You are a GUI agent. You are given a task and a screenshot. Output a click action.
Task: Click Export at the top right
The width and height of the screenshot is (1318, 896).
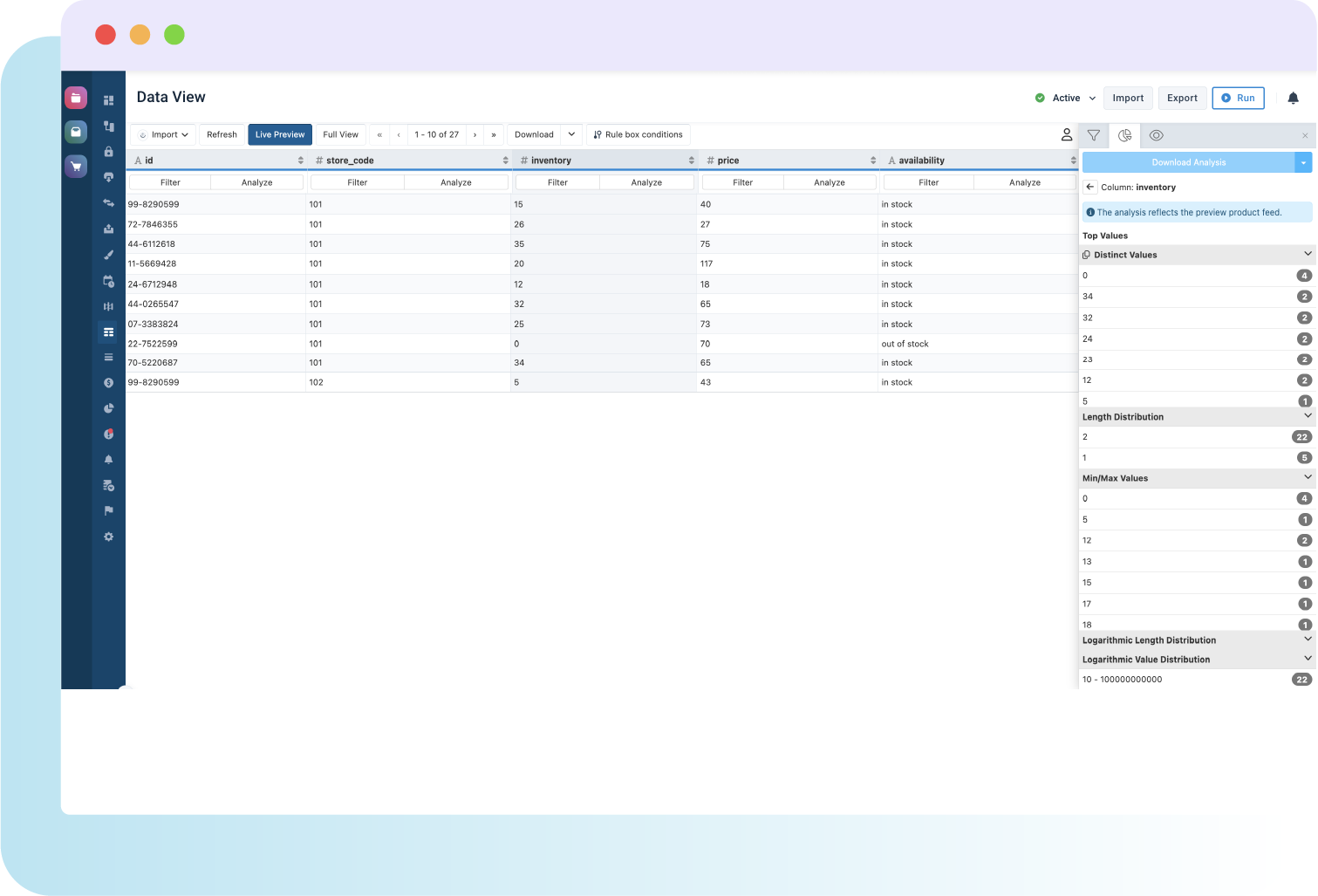(x=1182, y=98)
